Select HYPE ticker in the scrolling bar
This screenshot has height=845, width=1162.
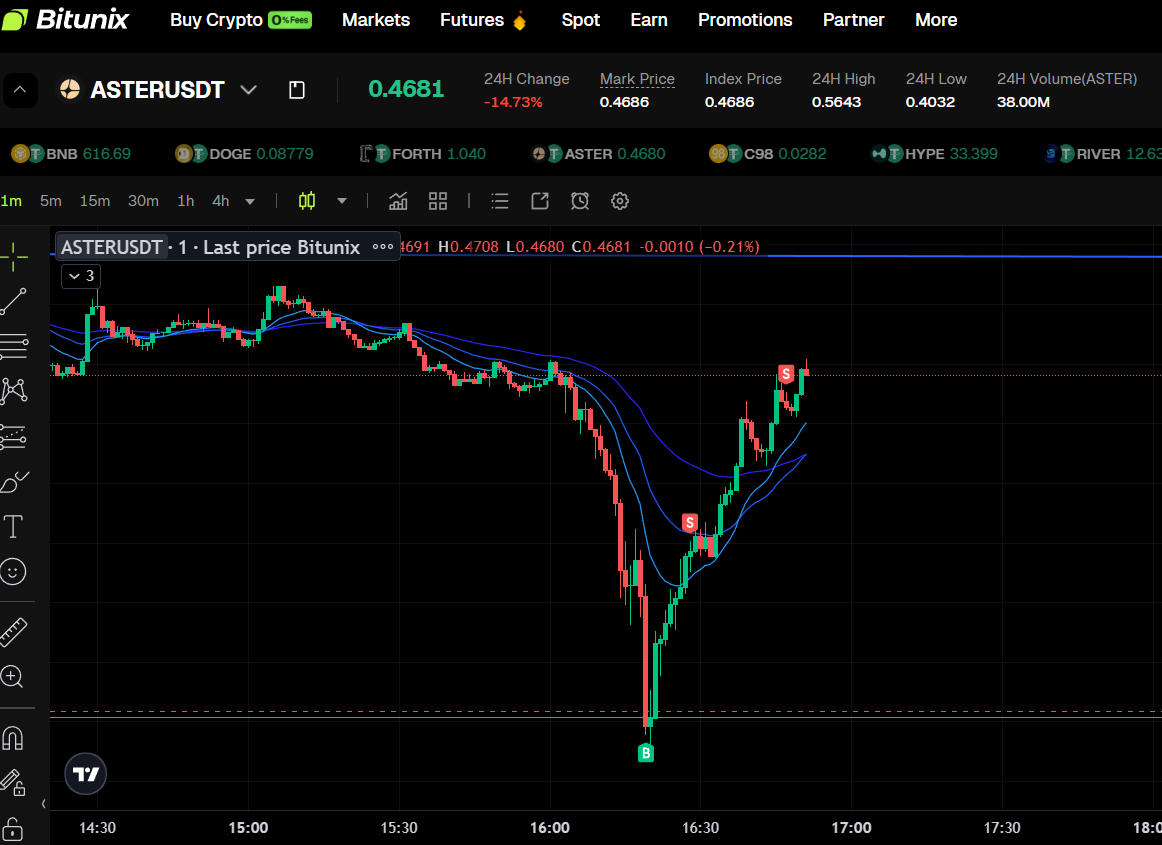tap(934, 154)
